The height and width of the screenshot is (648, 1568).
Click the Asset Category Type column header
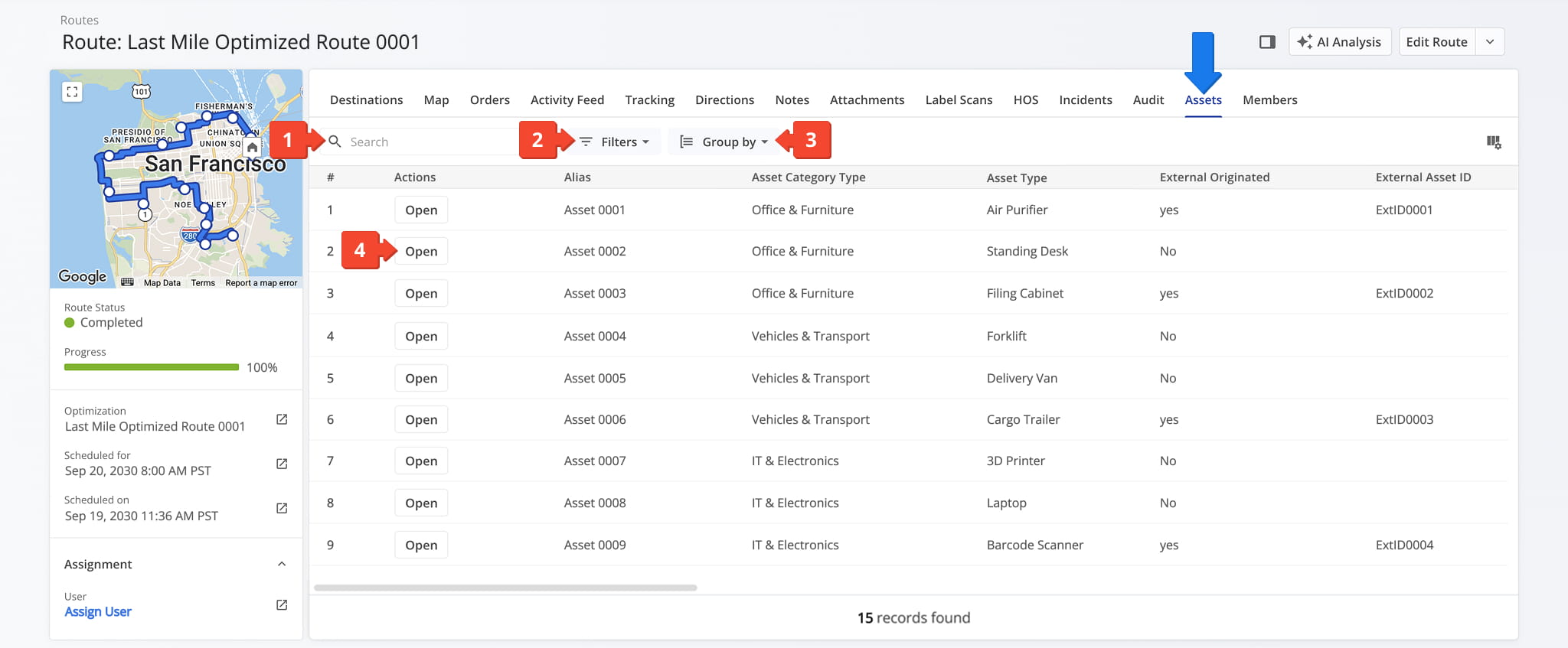[x=808, y=177]
